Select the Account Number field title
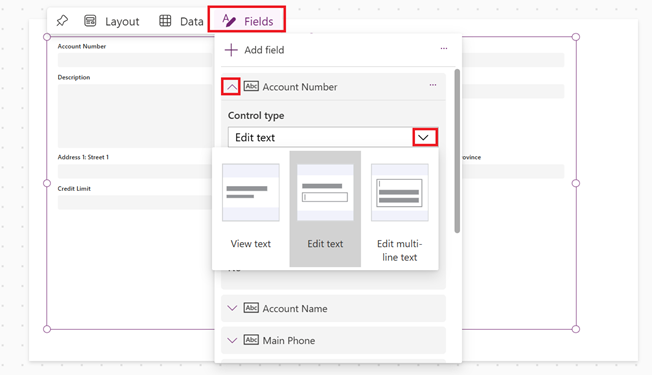The width and height of the screenshot is (652, 375). tap(300, 87)
